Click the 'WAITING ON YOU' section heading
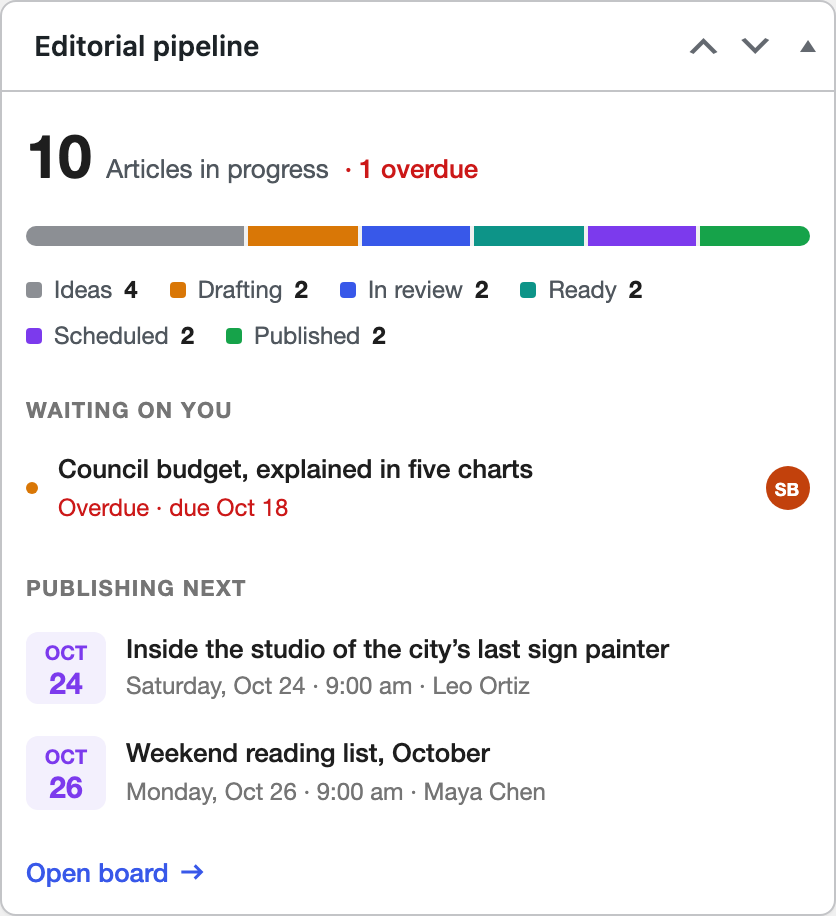Screen dimensions: 836x916 [x=129, y=410]
